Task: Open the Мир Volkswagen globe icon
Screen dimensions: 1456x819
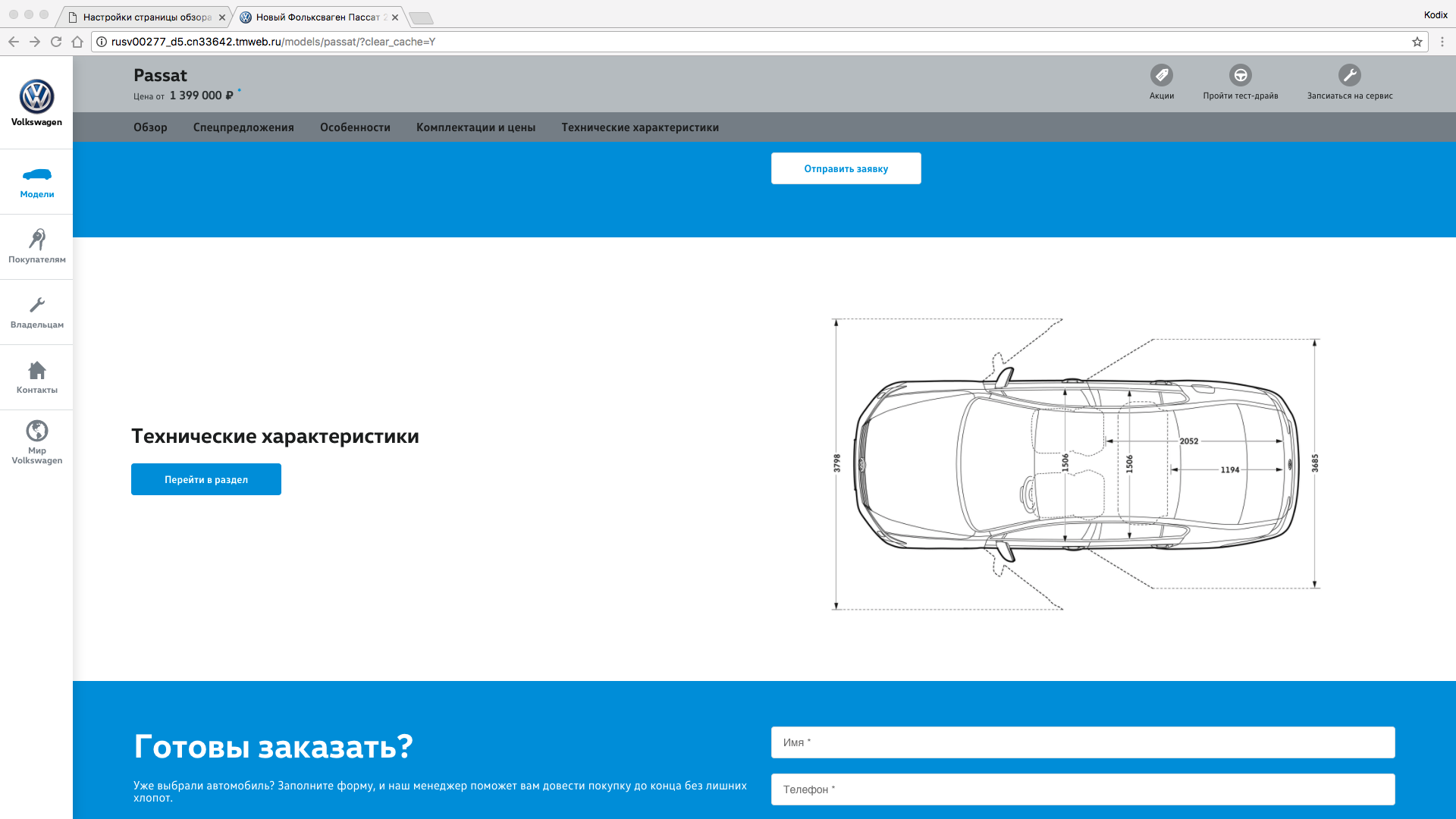Action: (x=36, y=431)
